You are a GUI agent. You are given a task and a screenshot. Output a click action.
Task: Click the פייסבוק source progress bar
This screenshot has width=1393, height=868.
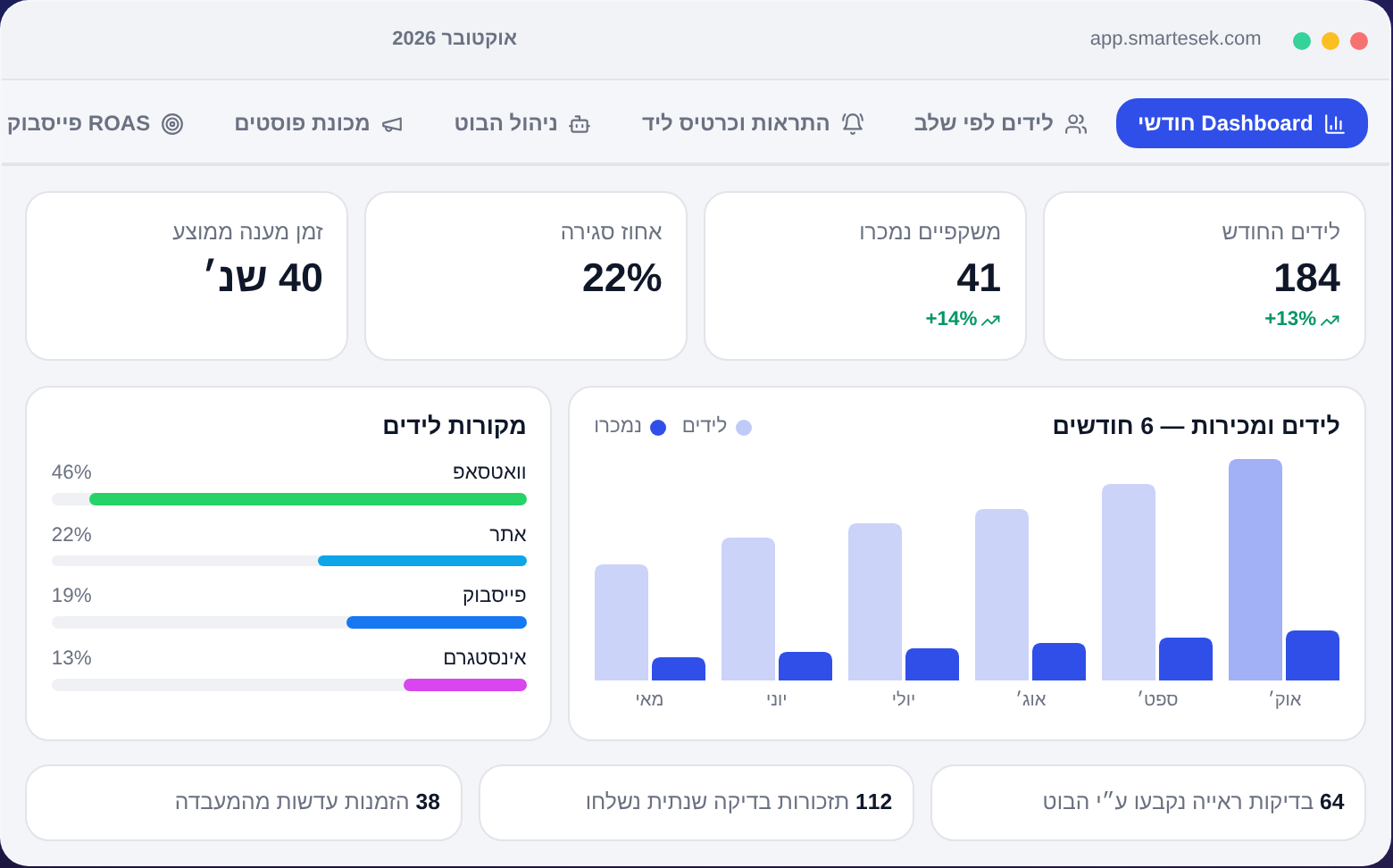437,622
